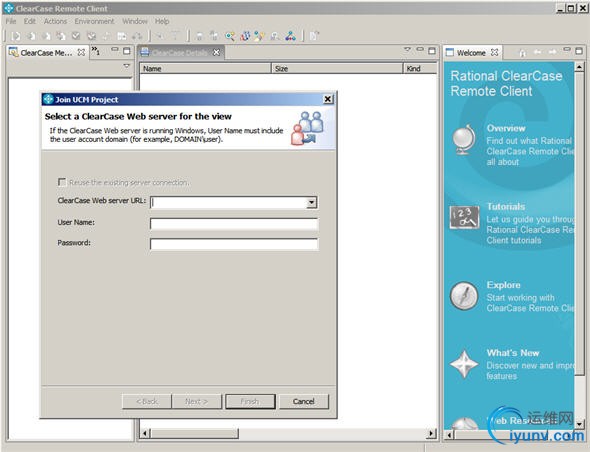Click the compass Explore icon
Screen dimensions: 590x452
tap(464, 296)
